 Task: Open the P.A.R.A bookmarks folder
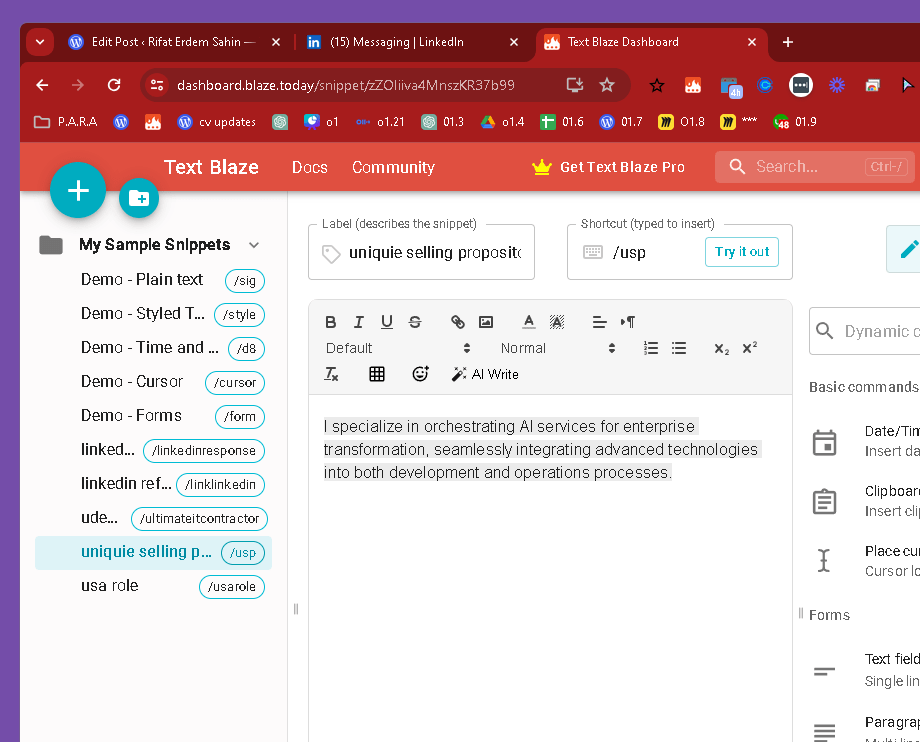[x=66, y=121]
